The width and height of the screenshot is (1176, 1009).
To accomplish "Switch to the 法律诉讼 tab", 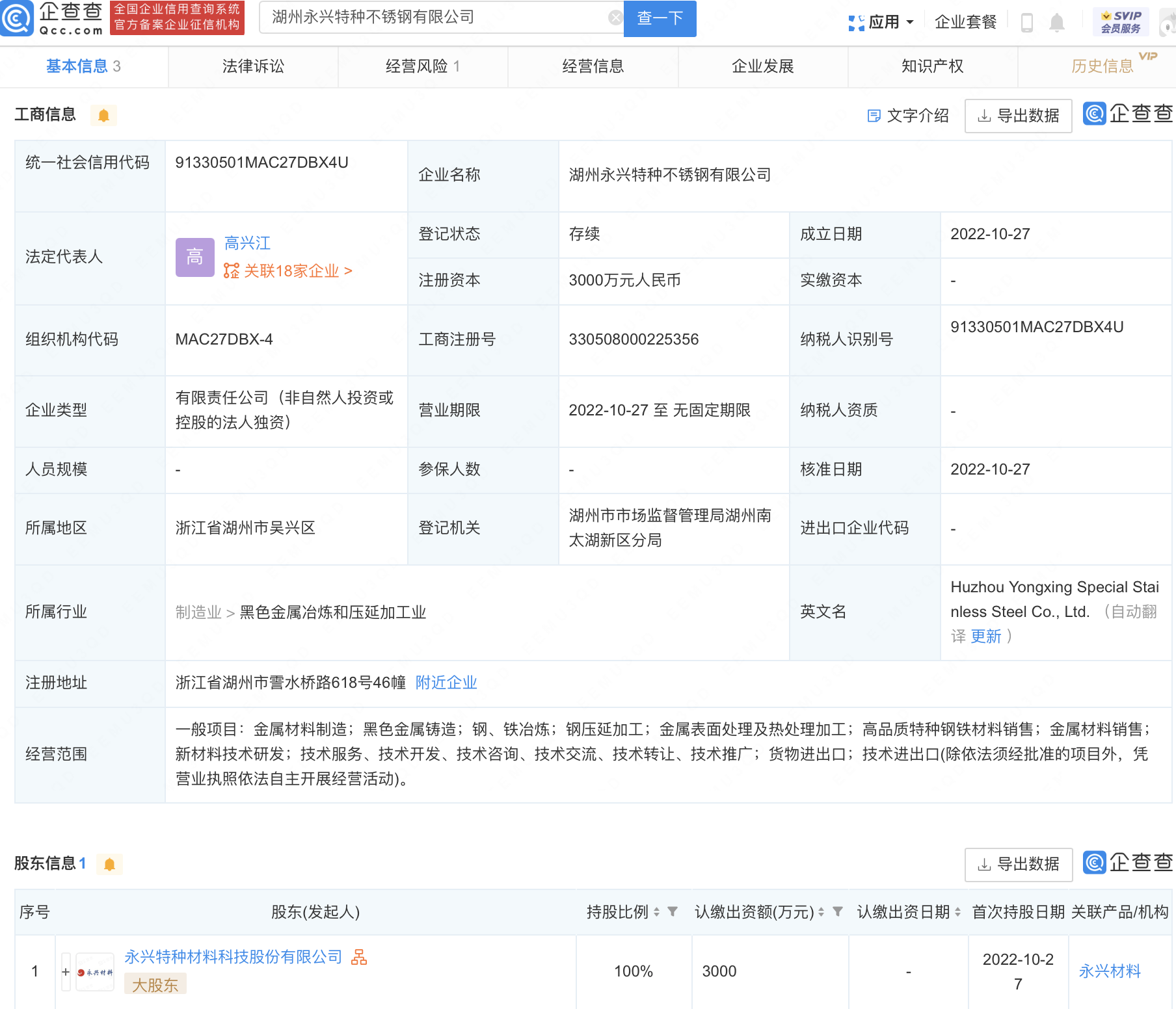I will (253, 66).
